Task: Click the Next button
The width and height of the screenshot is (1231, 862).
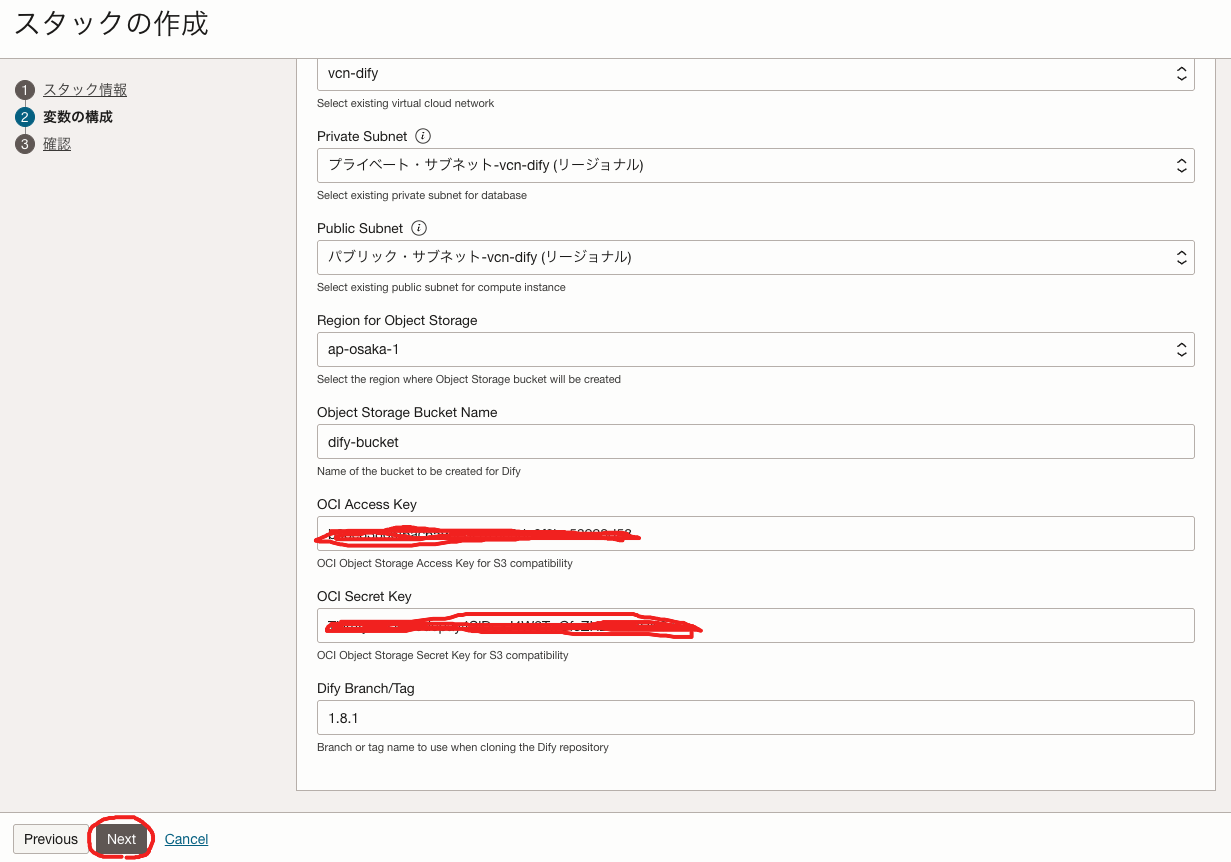Action: [x=121, y=839]
